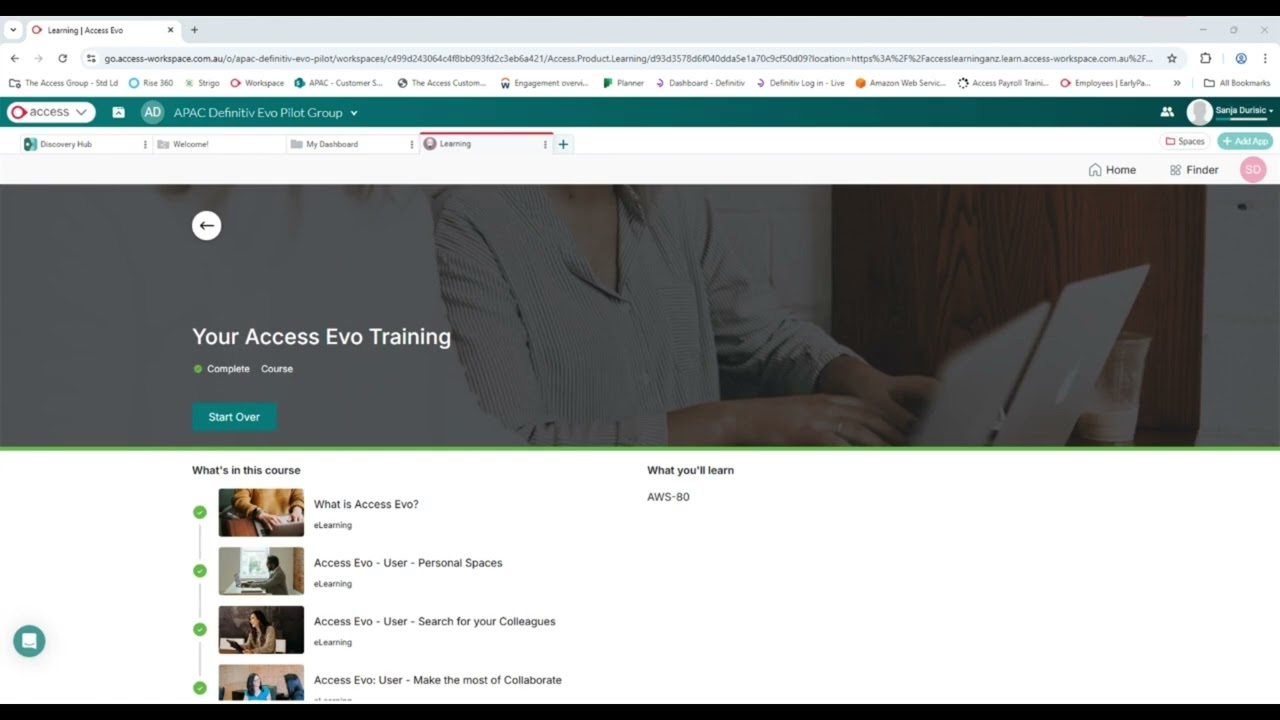Select the Learning workspace tab

coord(485,144)
